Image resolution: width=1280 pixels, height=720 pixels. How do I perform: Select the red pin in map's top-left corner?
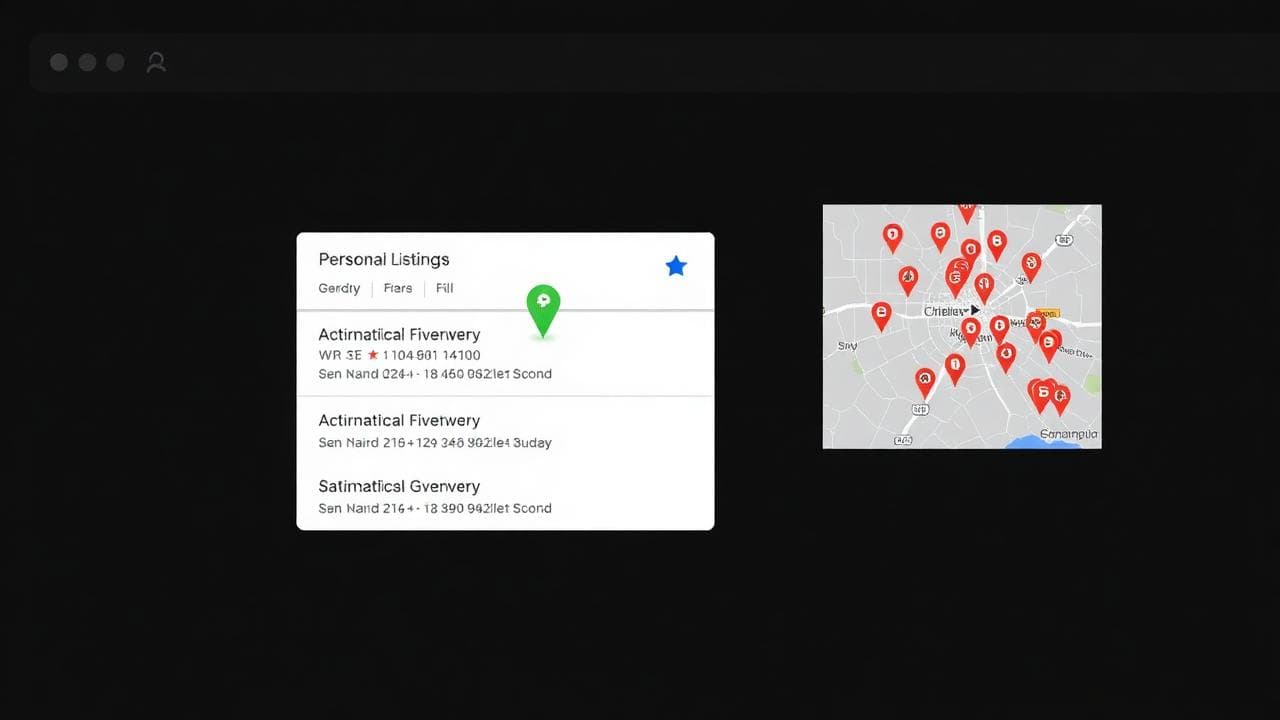[x=892, y=236]
